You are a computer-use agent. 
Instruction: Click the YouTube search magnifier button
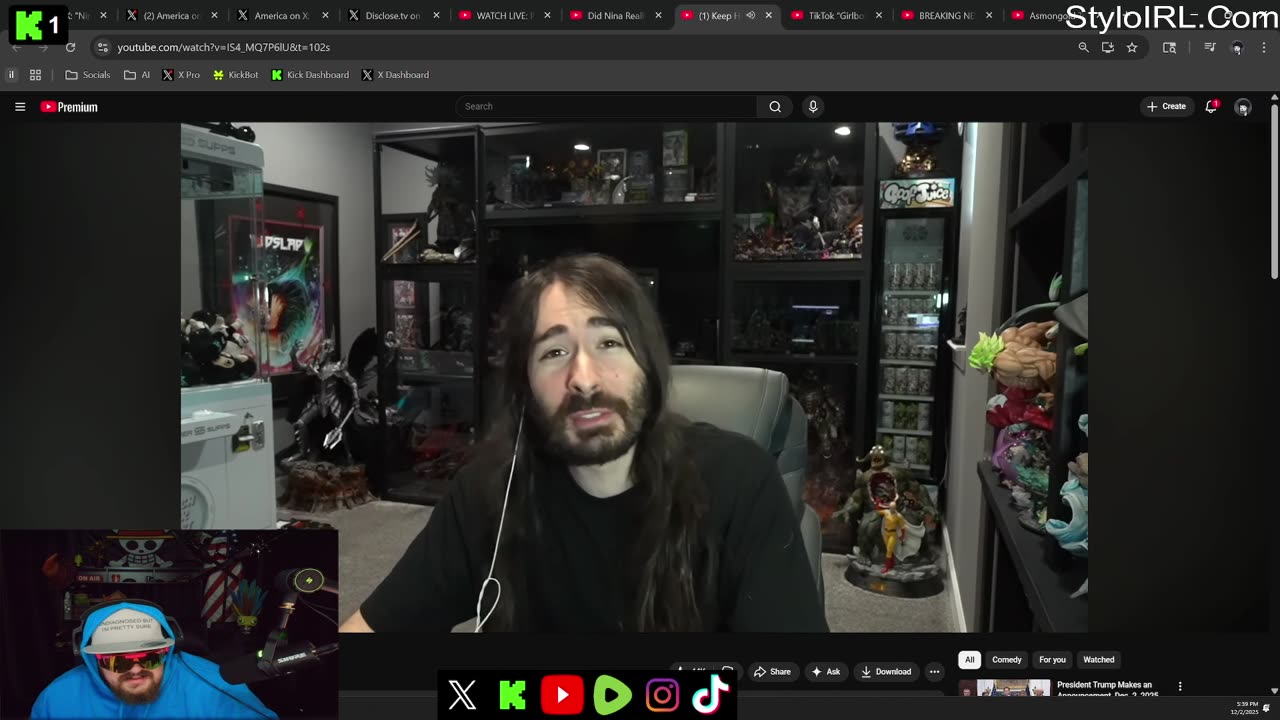click(x=775, y=106)
